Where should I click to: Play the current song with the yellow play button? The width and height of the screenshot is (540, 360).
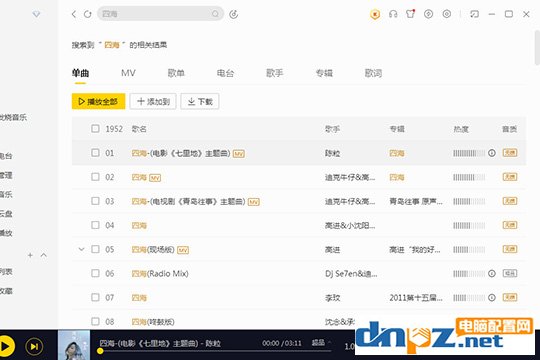[5, 346]
